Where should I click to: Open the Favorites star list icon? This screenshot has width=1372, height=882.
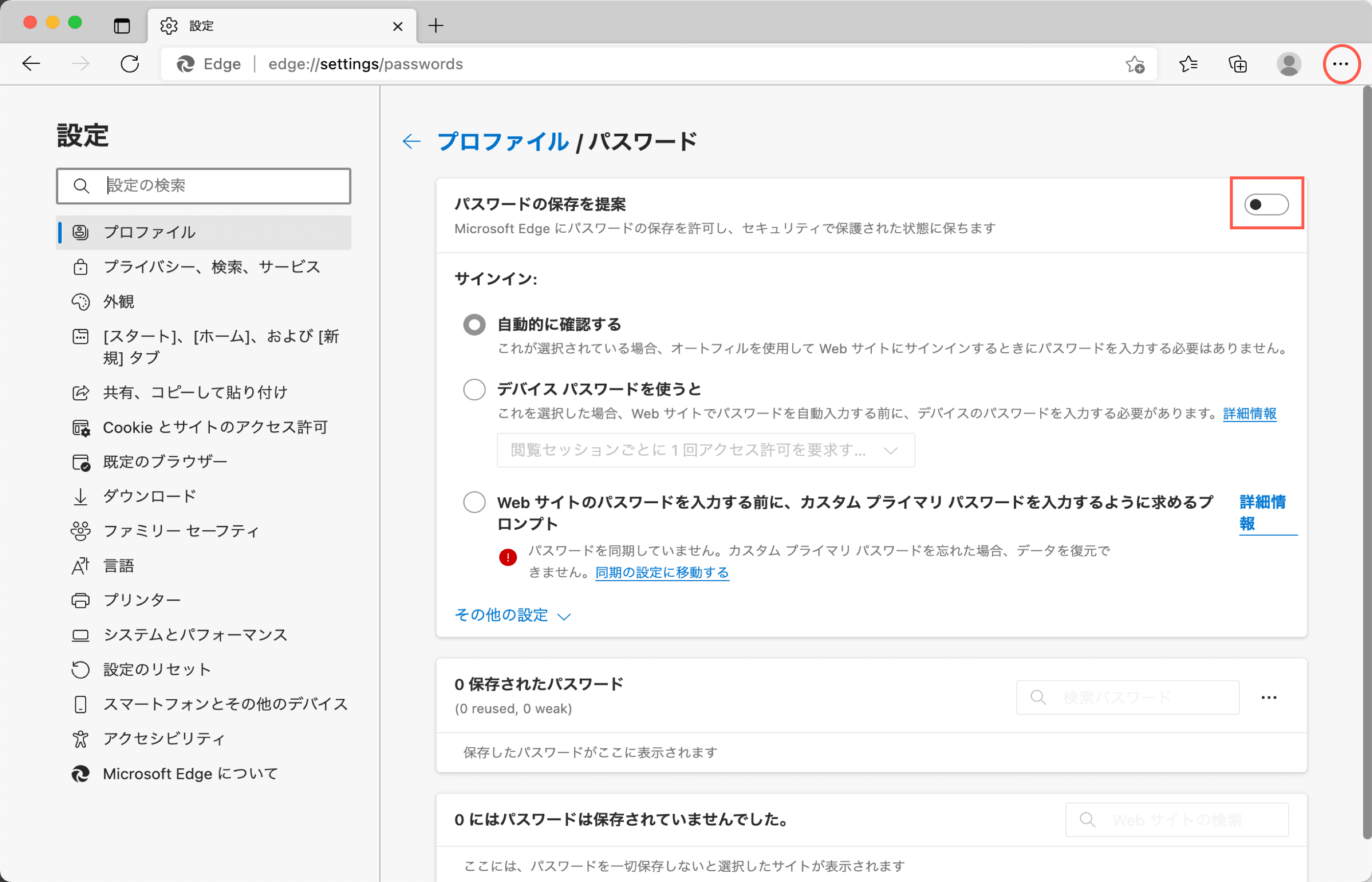tap(1188, 64)
